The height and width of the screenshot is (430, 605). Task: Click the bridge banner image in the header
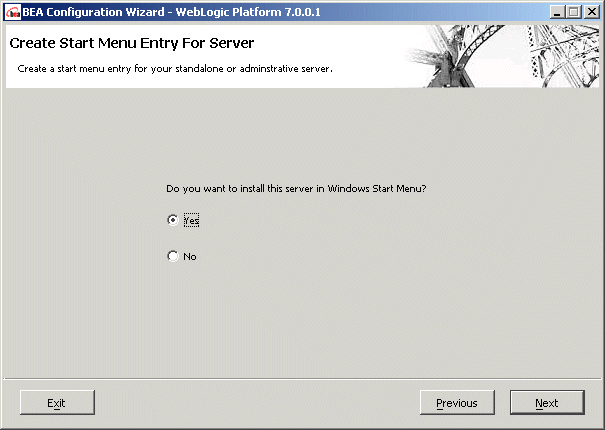pos(502,56)
